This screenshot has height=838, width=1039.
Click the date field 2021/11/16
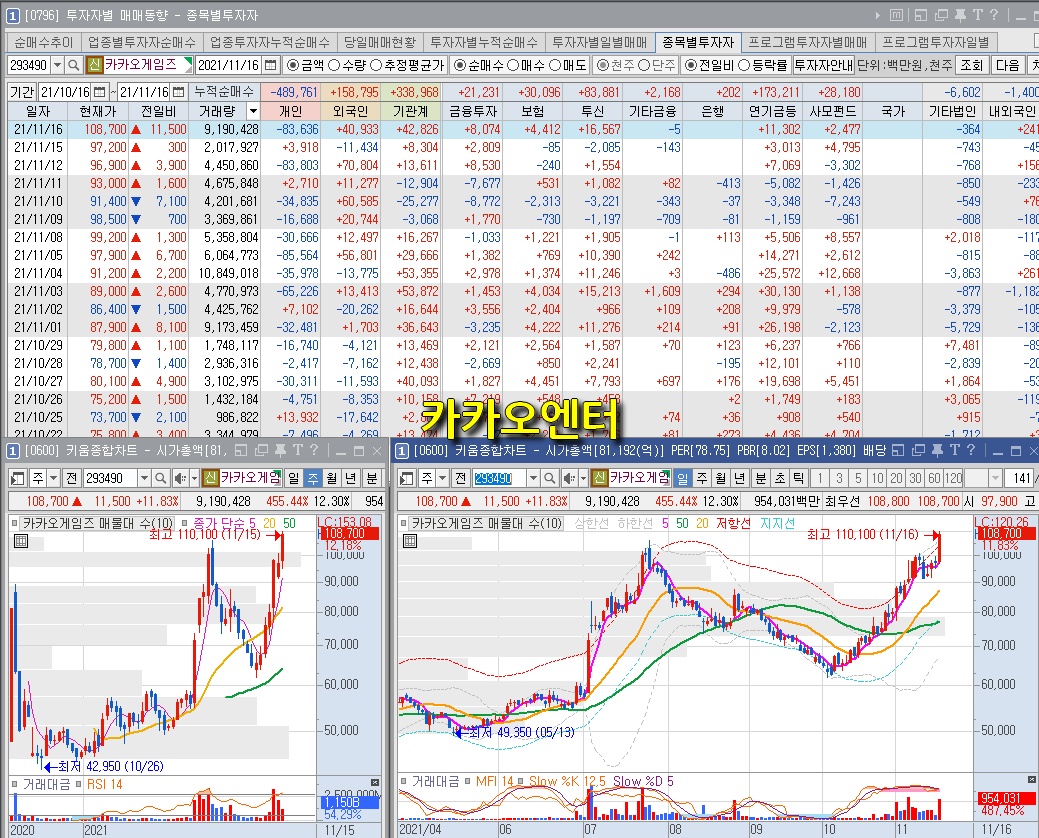229,65
